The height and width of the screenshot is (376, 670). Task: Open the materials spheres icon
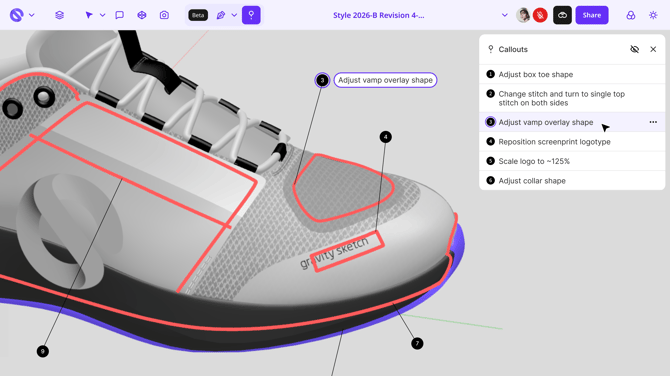631,15
